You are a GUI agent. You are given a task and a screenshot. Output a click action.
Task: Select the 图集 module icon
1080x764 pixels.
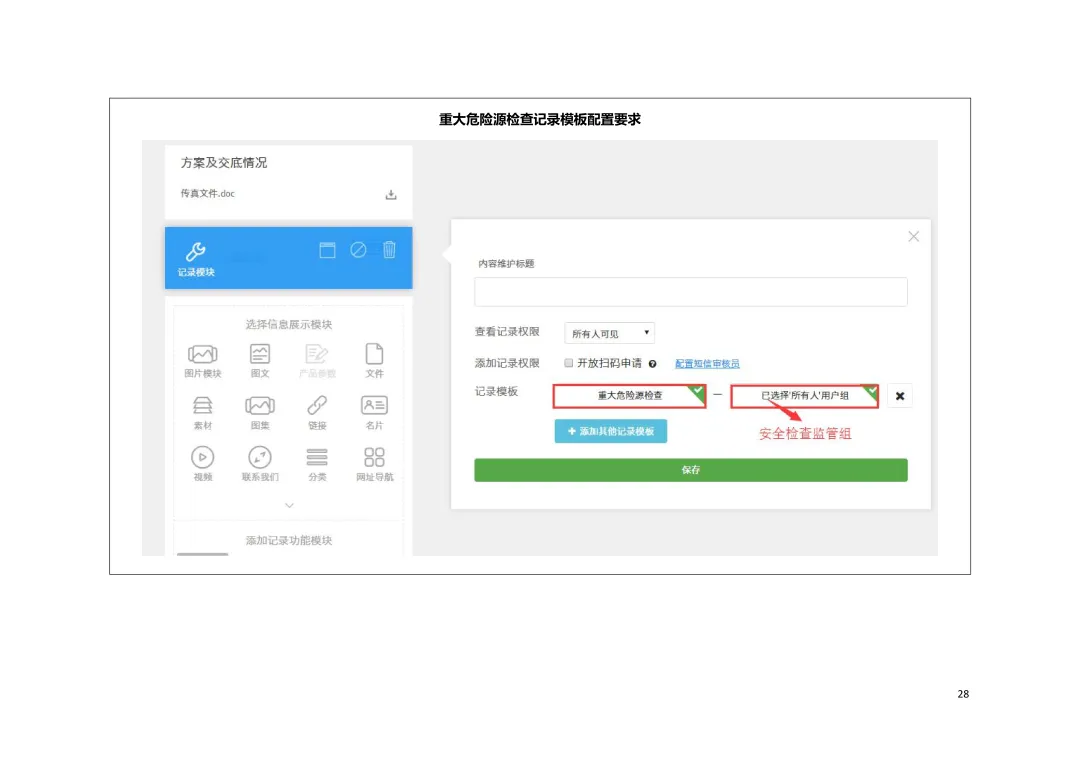[260, 405]
